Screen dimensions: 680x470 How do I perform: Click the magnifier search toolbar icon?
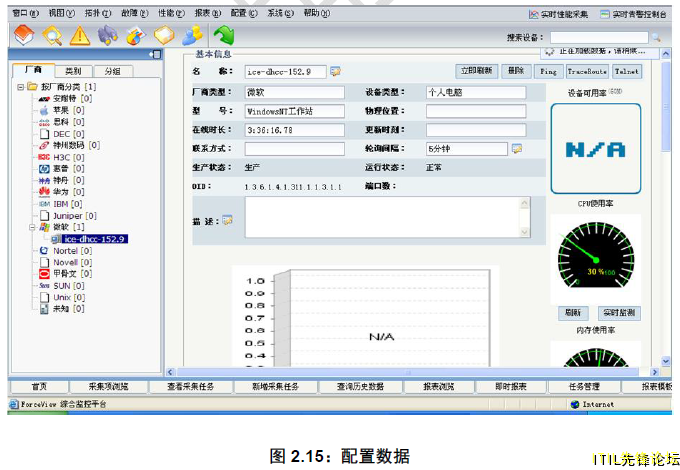coord(52,36)
